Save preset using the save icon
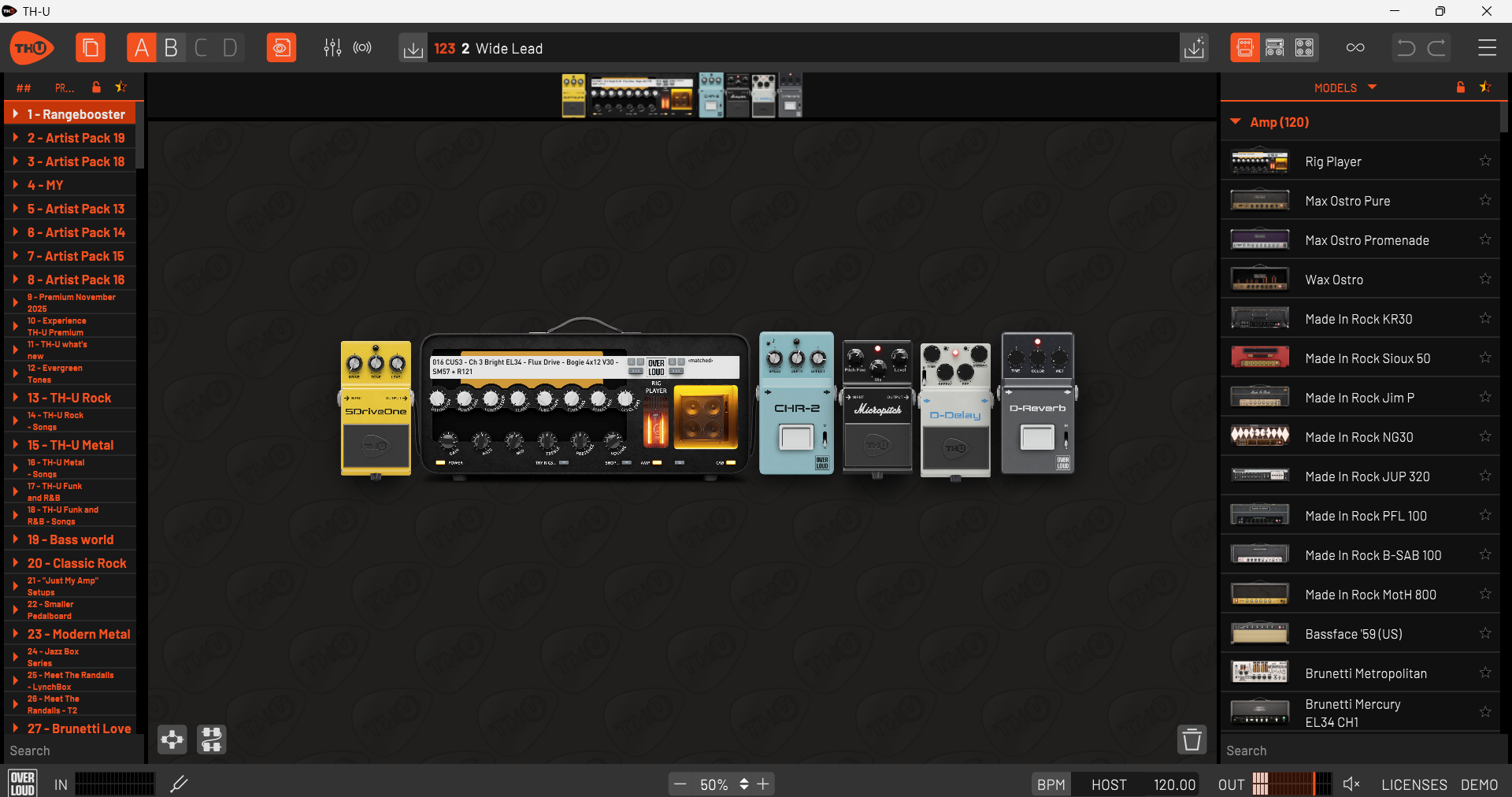 [x=1195, y=48]
